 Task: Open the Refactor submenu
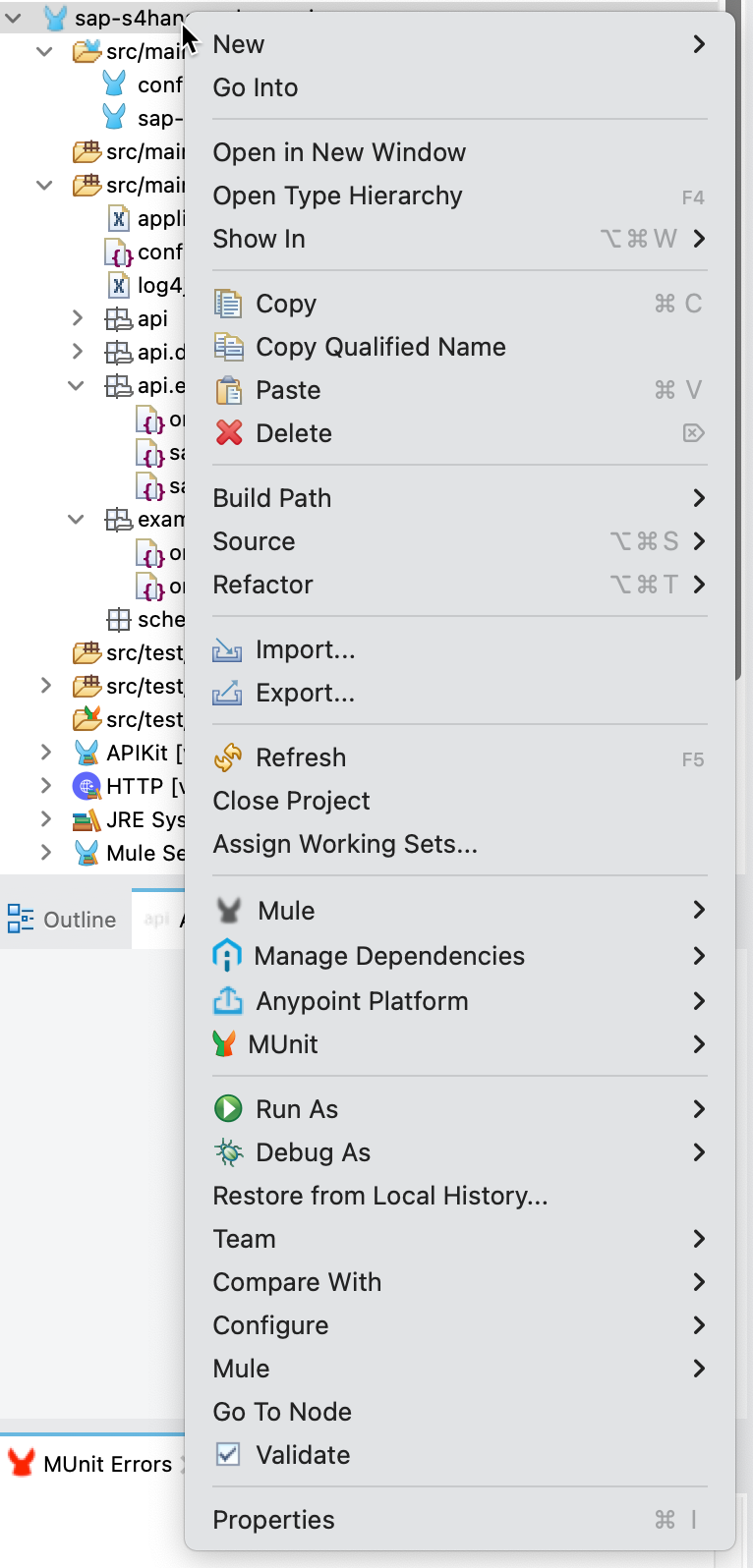click(460, 585)
